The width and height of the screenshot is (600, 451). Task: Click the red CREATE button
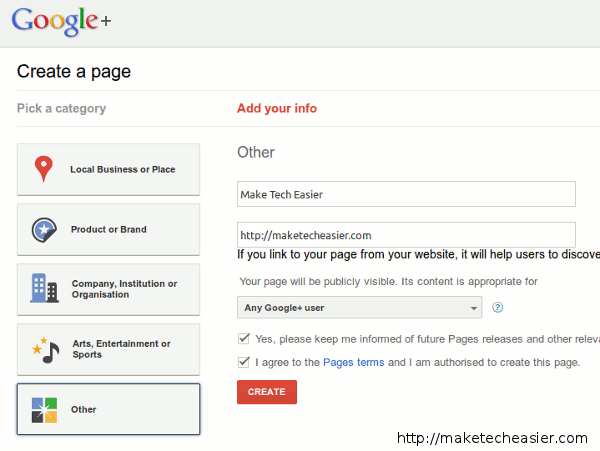pos(267,392)
